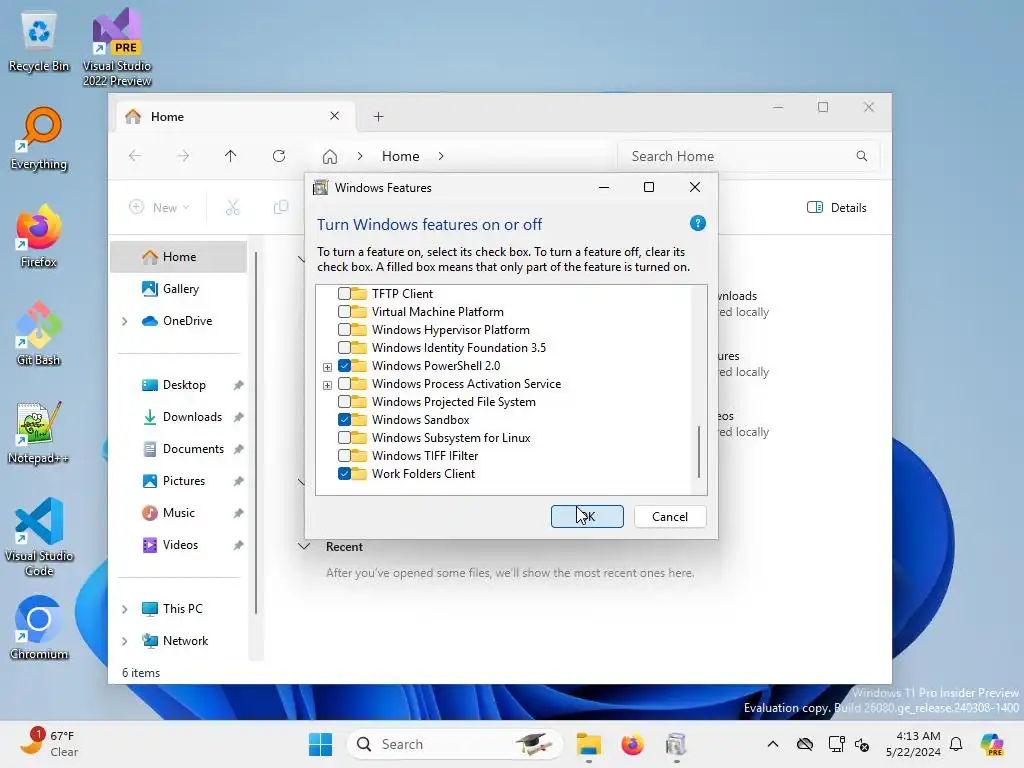
Task: Click the address bar home icon
Action: click(330, 157)
